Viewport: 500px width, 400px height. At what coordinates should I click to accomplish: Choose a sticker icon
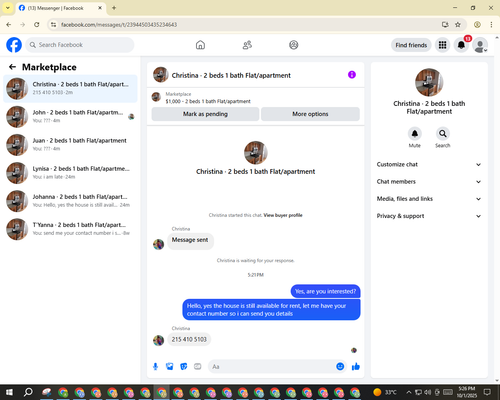tap(184, 367)
